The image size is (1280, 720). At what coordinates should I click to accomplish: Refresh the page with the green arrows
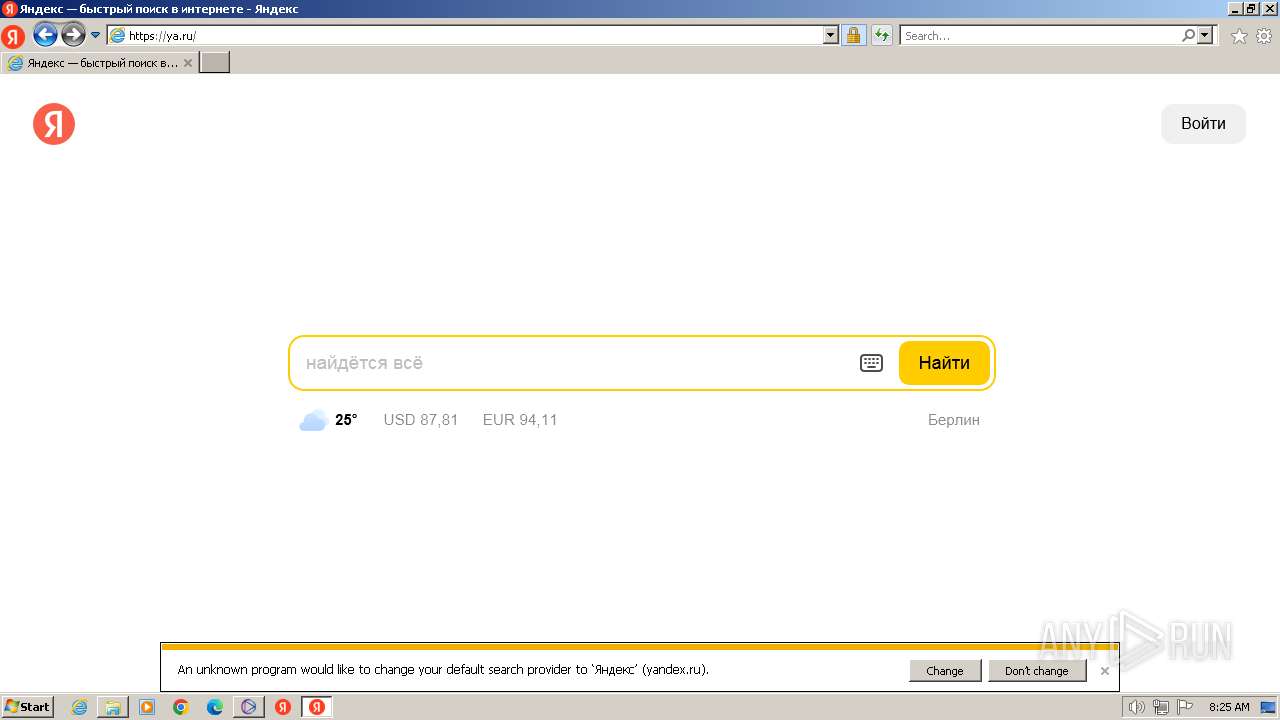point(882,35)
